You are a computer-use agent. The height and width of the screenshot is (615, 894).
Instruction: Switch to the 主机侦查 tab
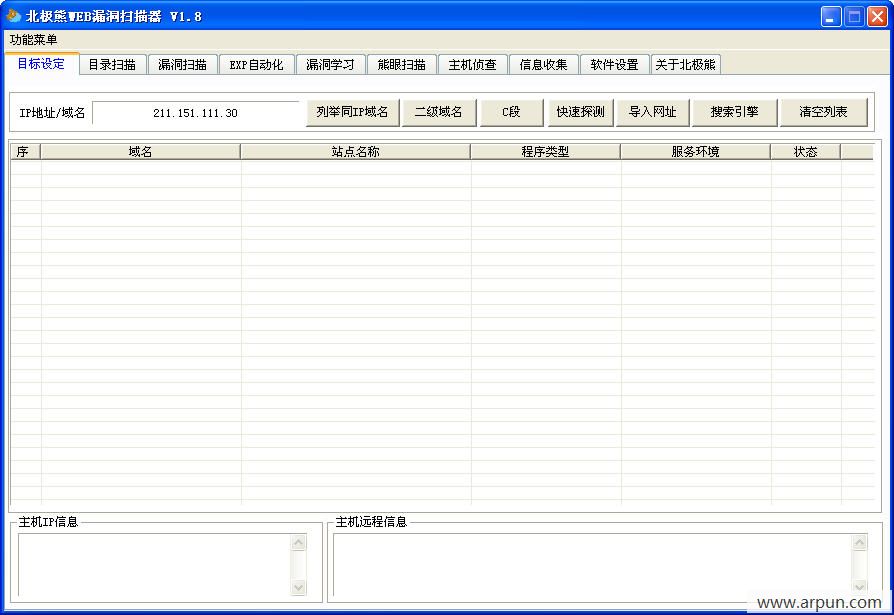coord(472,64)
